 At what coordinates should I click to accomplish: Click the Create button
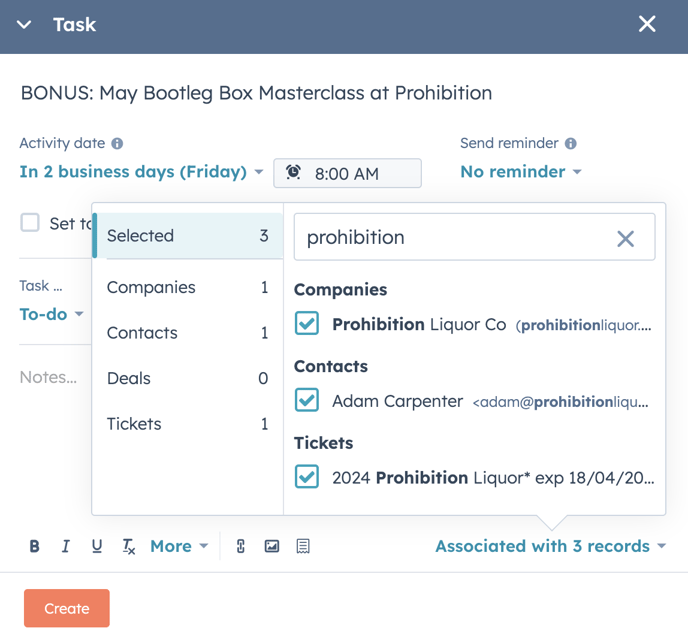(x=67, y=608)
